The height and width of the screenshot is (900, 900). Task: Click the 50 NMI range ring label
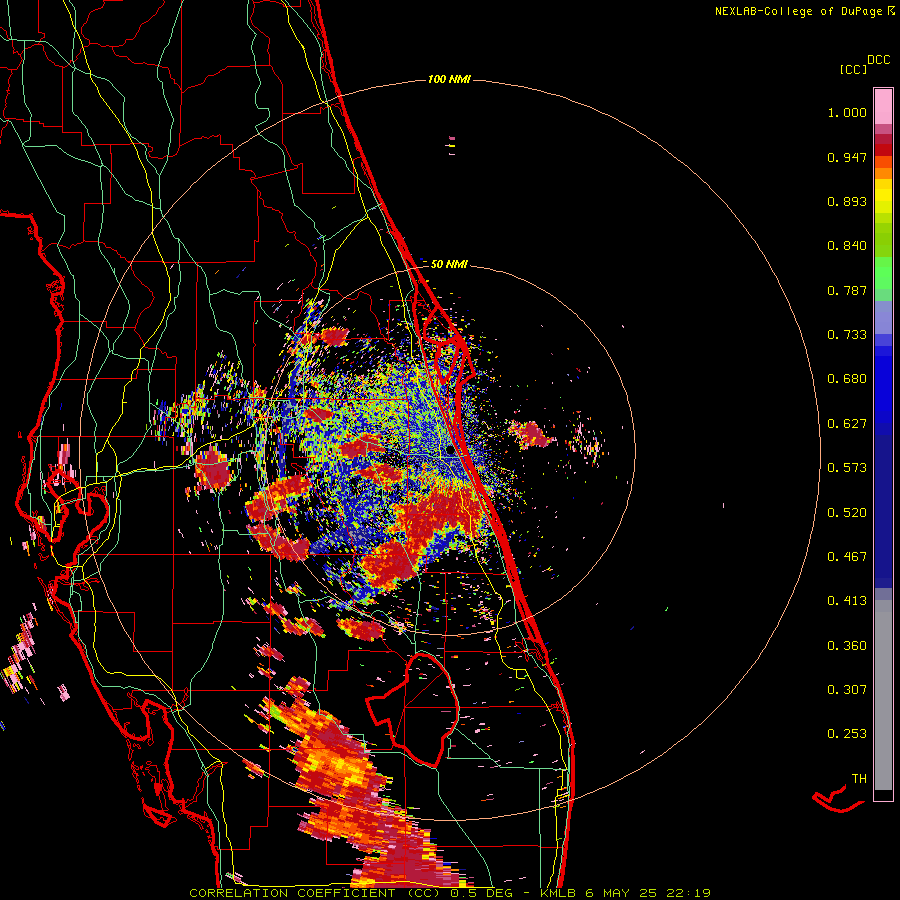[x=449, y=264]
